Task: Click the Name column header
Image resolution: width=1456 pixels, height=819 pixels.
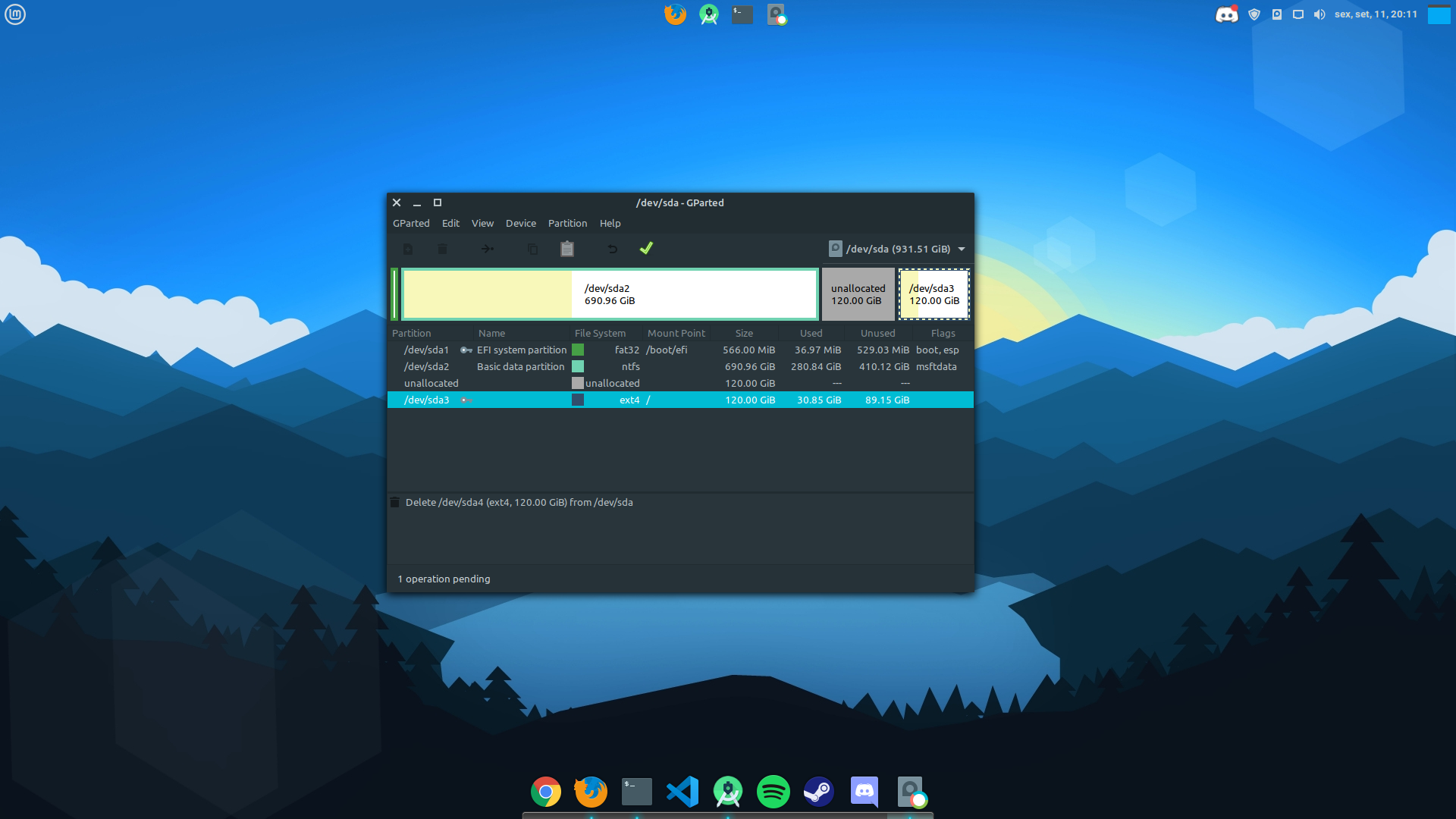Action: (522, 333)
